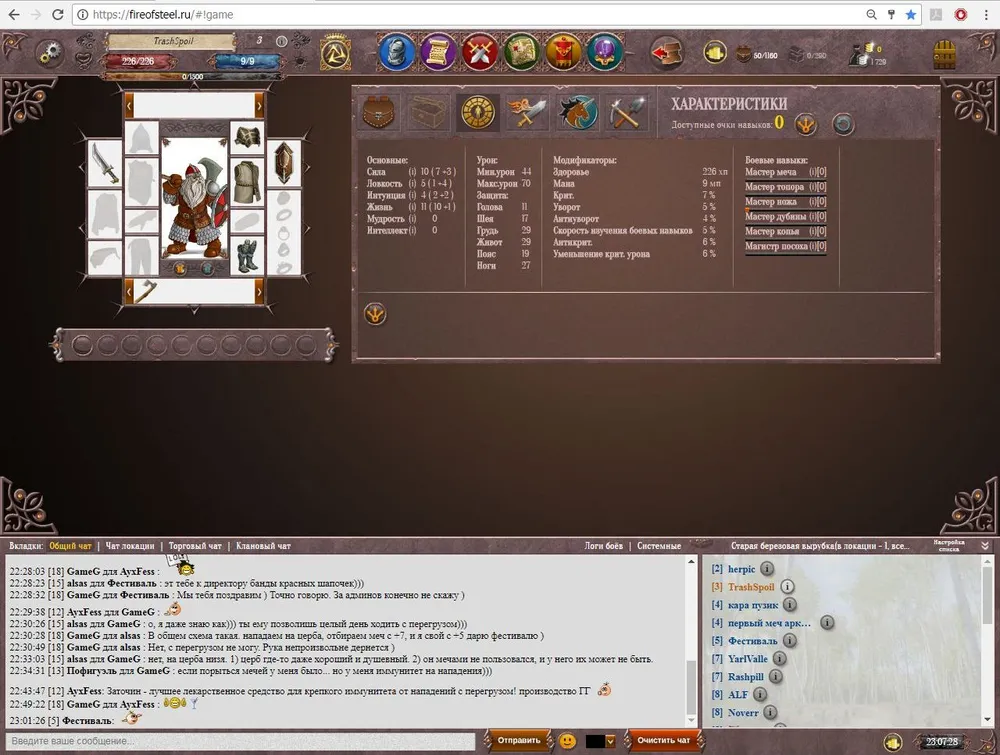Open the pickaxe and shovel professions tab
The width and height of the screenshot is (1000, 755).
click(626, 113)
